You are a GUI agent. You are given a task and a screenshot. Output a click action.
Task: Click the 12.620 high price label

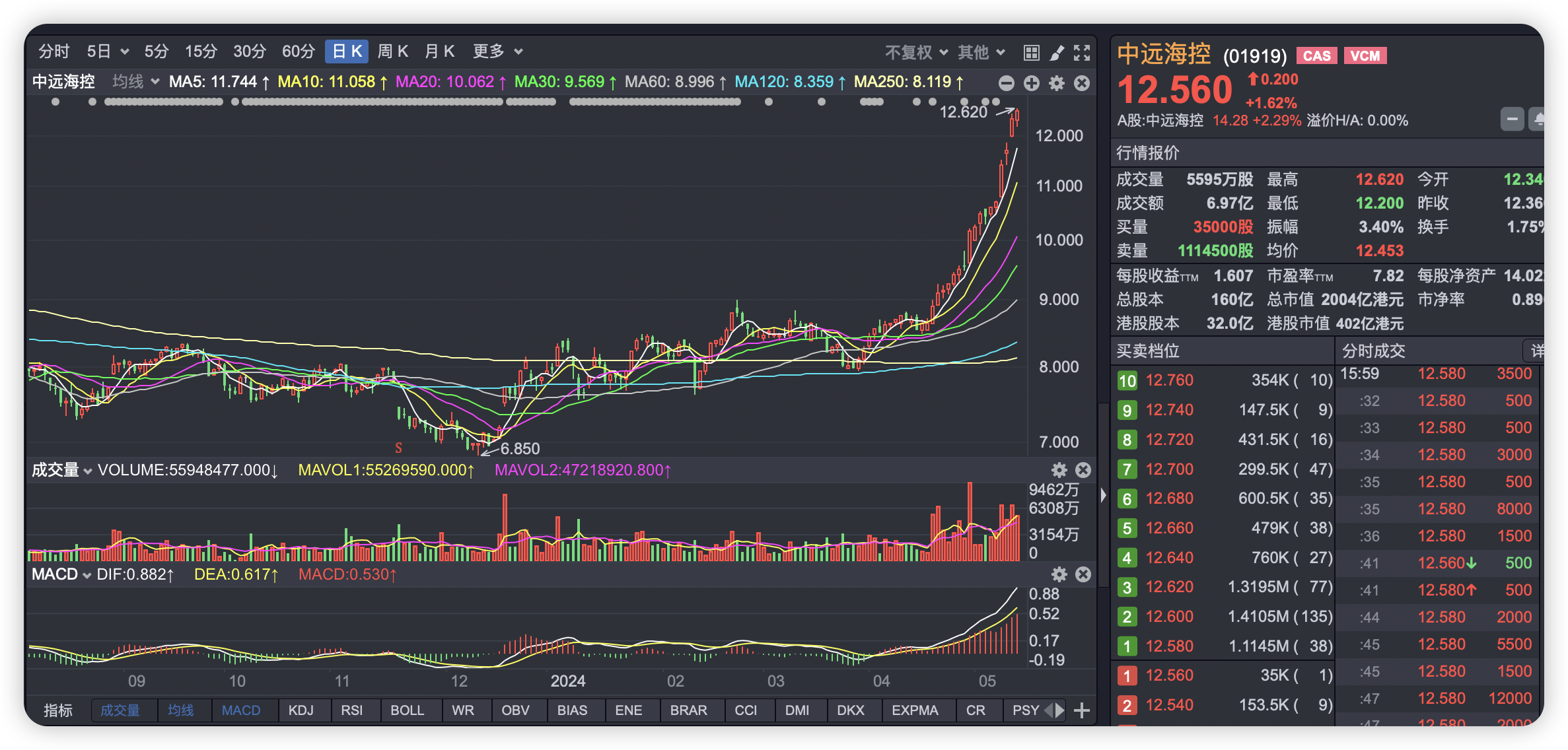pyautogui.click(x=963, y=112)
